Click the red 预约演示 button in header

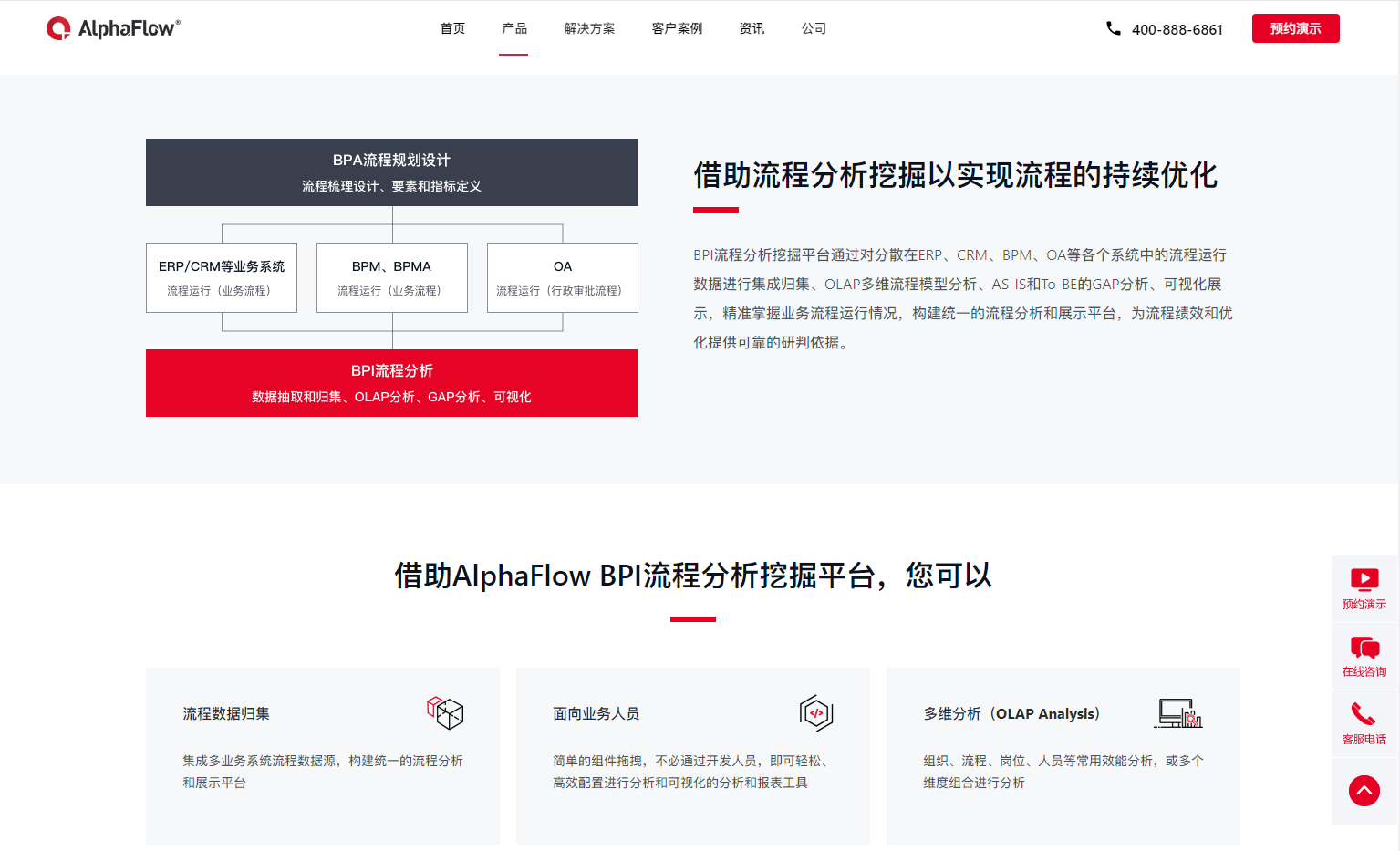[1295, 28]
